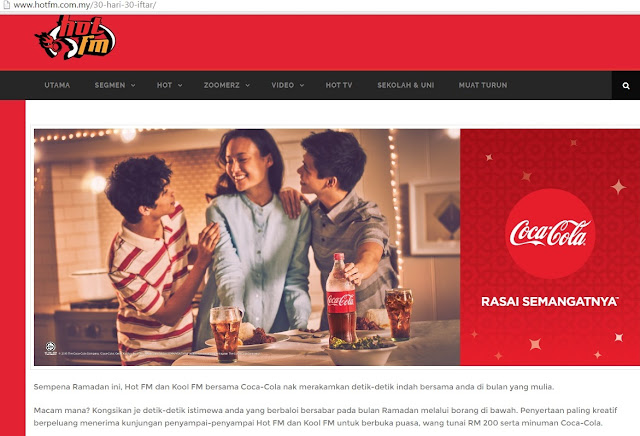Select the ZOOMERZ menu label
Viewport: 640px width, 436px height.
222,85
